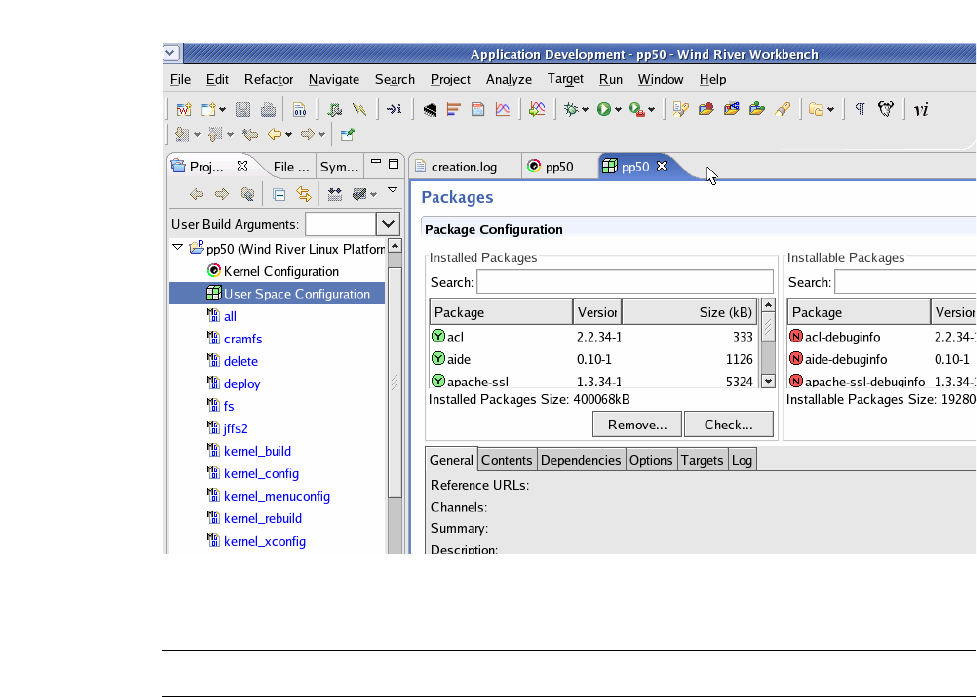Switch to the creation.log editor tab
977x697 pixels.
point(464,167)
